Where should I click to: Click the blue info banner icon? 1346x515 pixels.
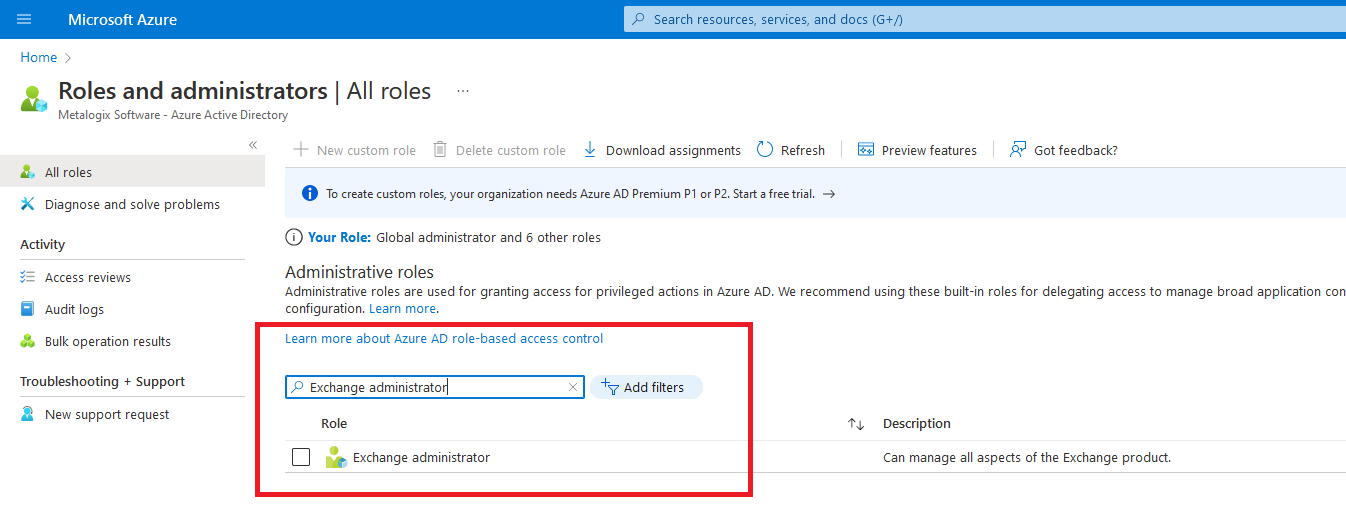coord(310,194)
